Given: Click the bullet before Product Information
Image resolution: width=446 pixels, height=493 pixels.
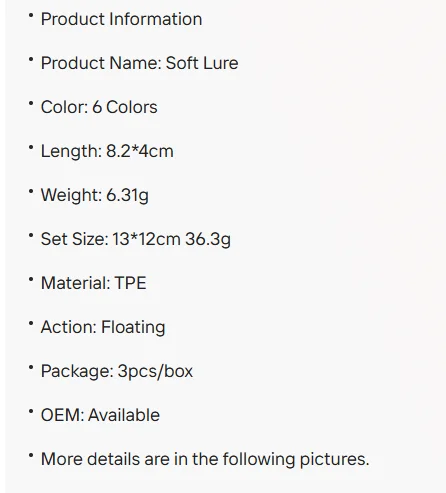Looking at the screenshot, I should point(31,15).
